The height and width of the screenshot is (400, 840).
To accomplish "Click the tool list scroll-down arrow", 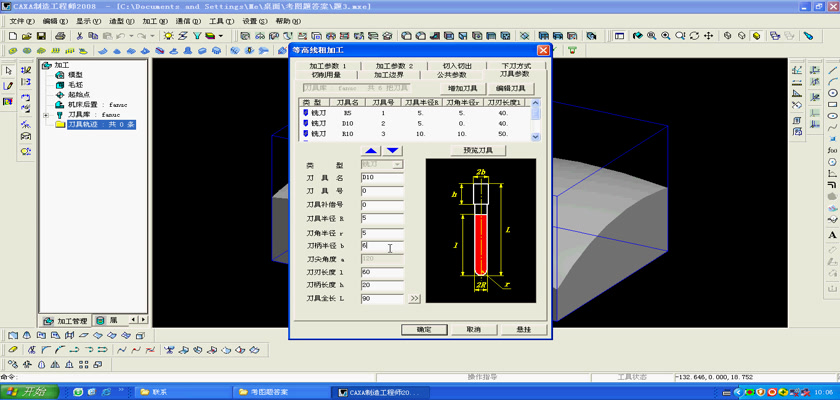I will (536, 137).
